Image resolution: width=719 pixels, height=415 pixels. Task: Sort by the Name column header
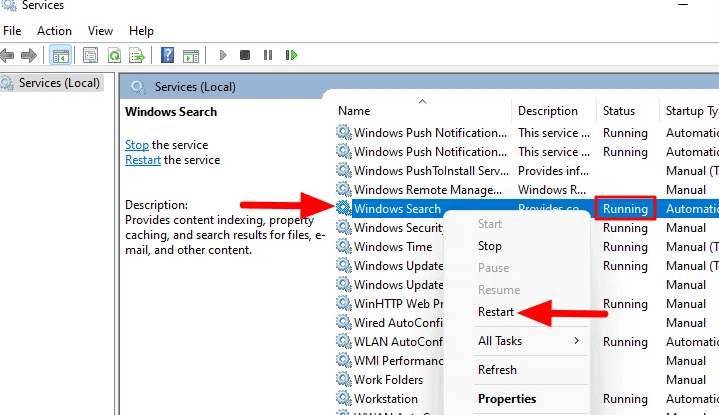[354, 111]
